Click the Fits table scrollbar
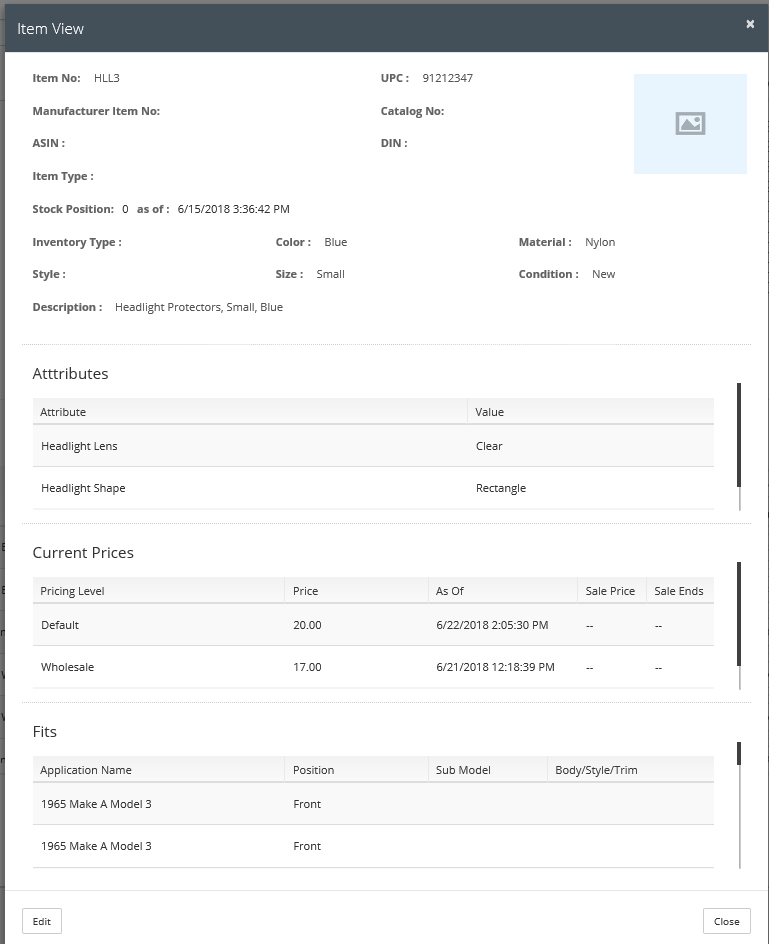 click(x=739, y=805)
